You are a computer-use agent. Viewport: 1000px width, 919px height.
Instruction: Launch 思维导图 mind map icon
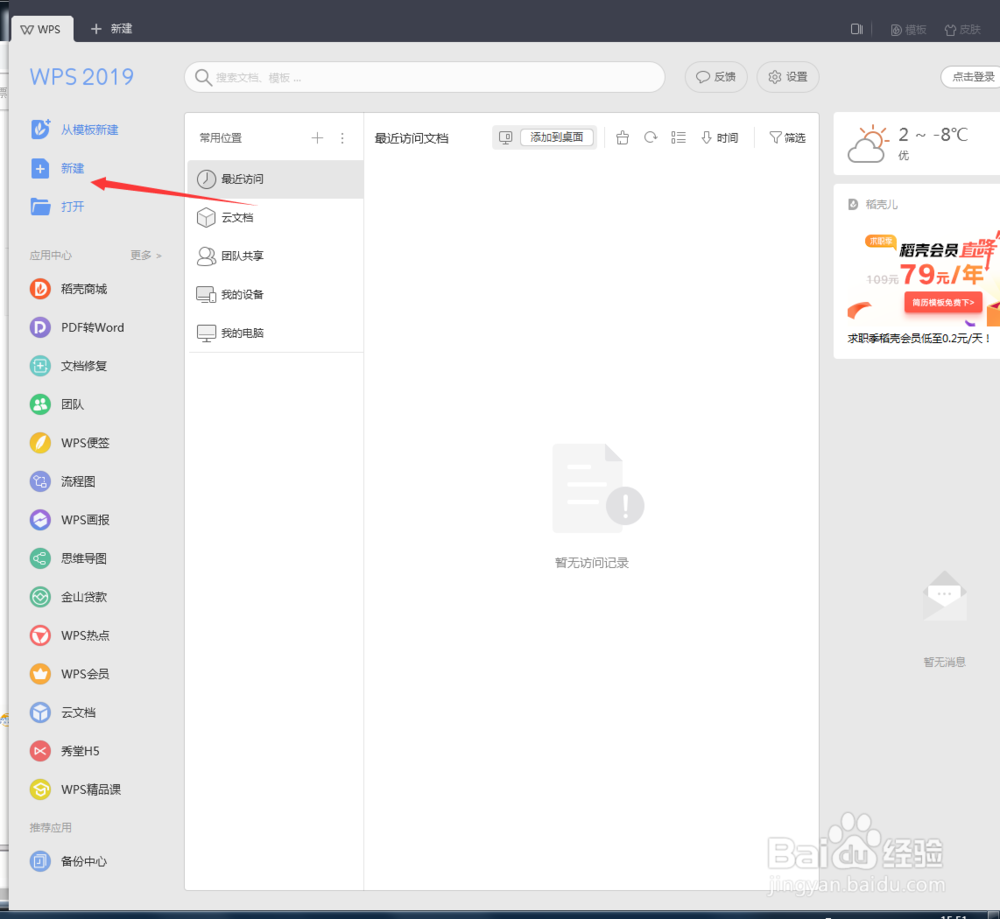40,559
